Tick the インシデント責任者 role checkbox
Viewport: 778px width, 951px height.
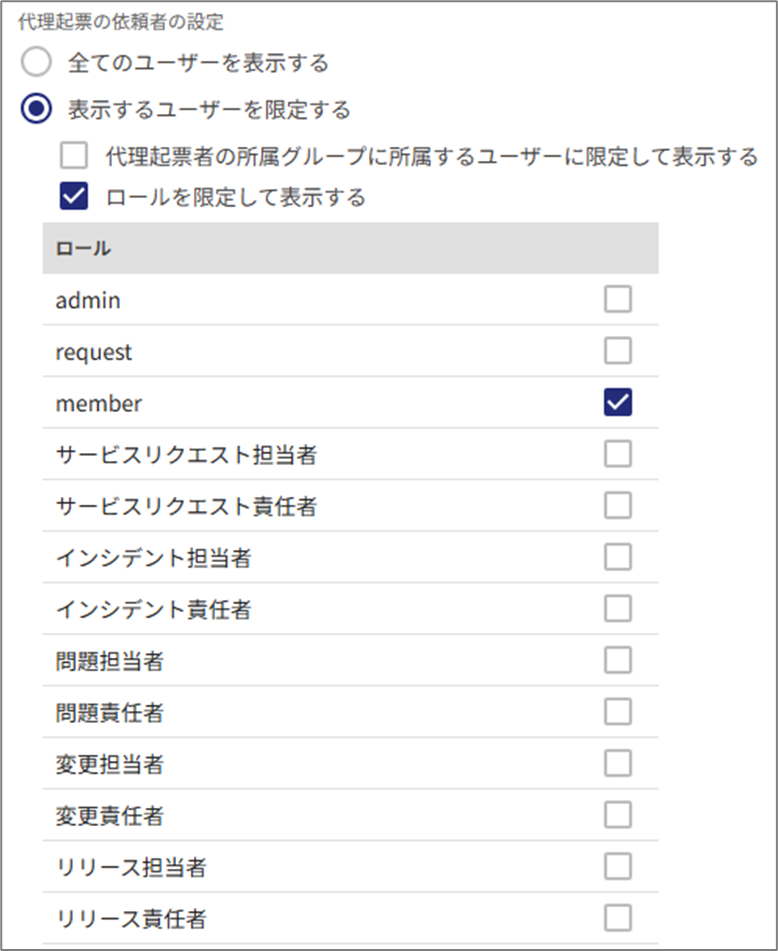click(618, 609)
